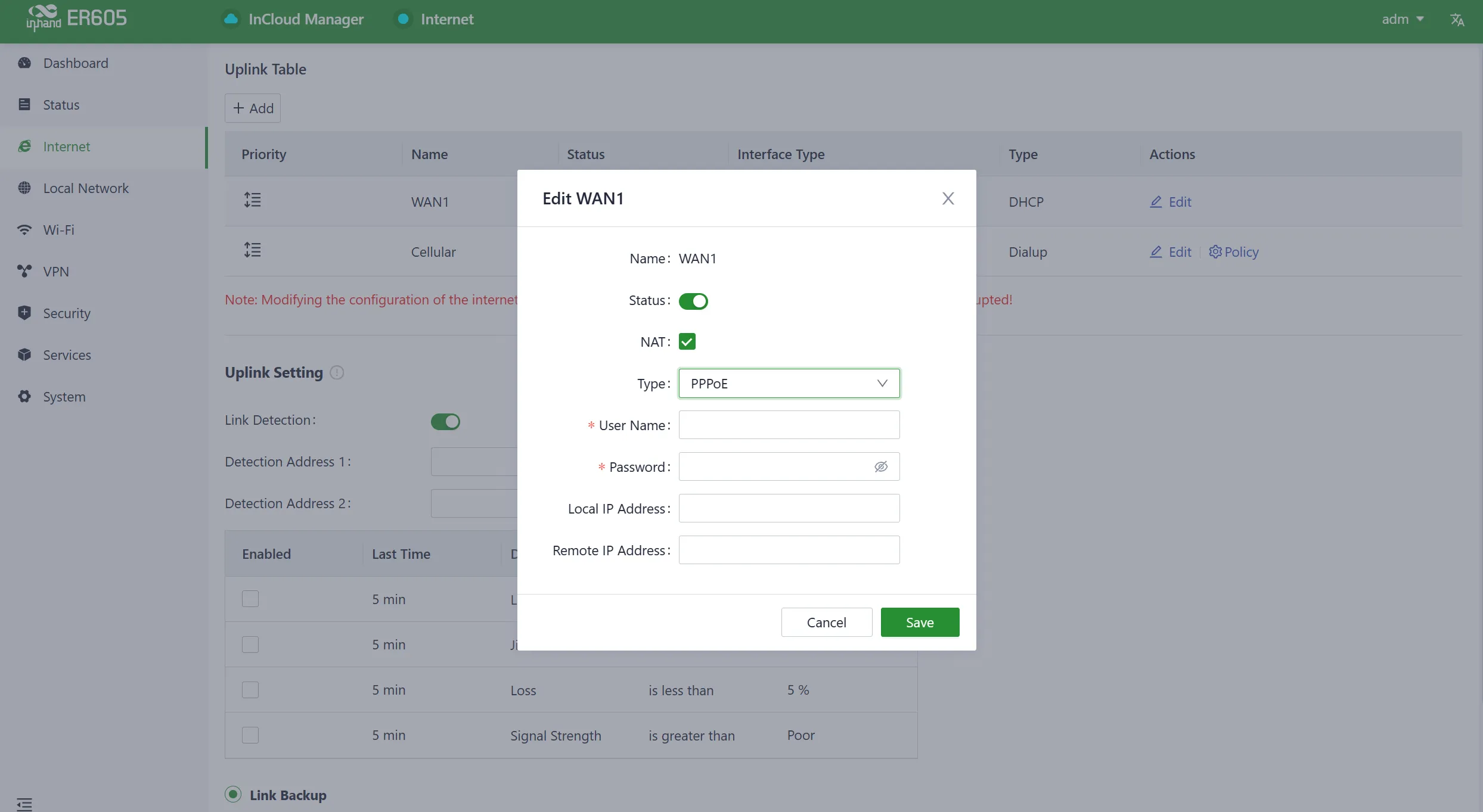Select the Link Backup radio button
The image size is (1483, 812).
click(233, 795)
